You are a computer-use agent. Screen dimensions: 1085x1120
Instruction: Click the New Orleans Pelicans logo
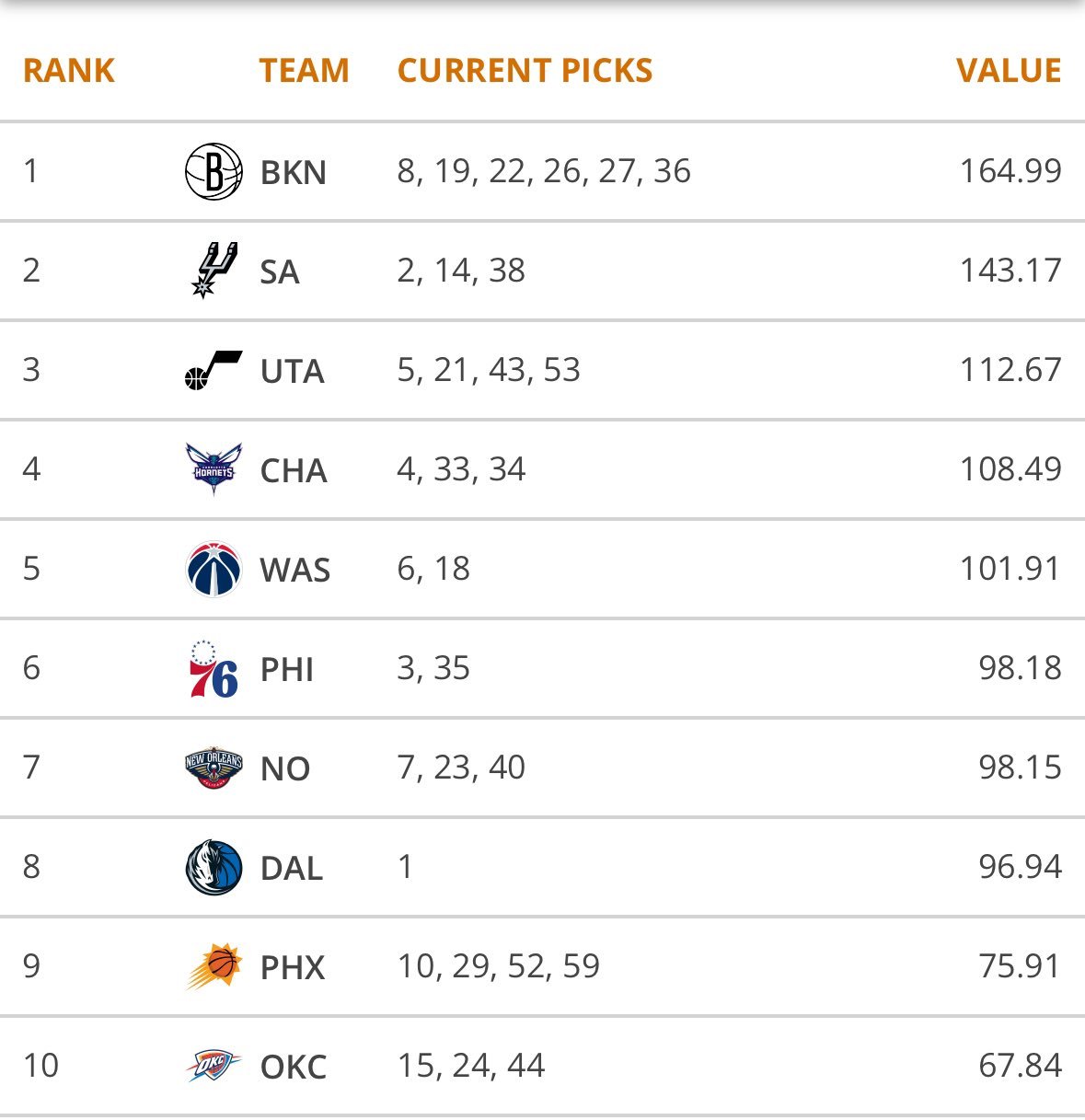pos(214,768)
